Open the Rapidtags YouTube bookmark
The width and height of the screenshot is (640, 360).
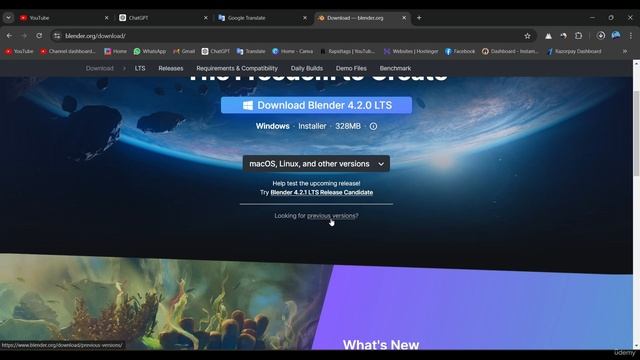click(x=347, y=51)
